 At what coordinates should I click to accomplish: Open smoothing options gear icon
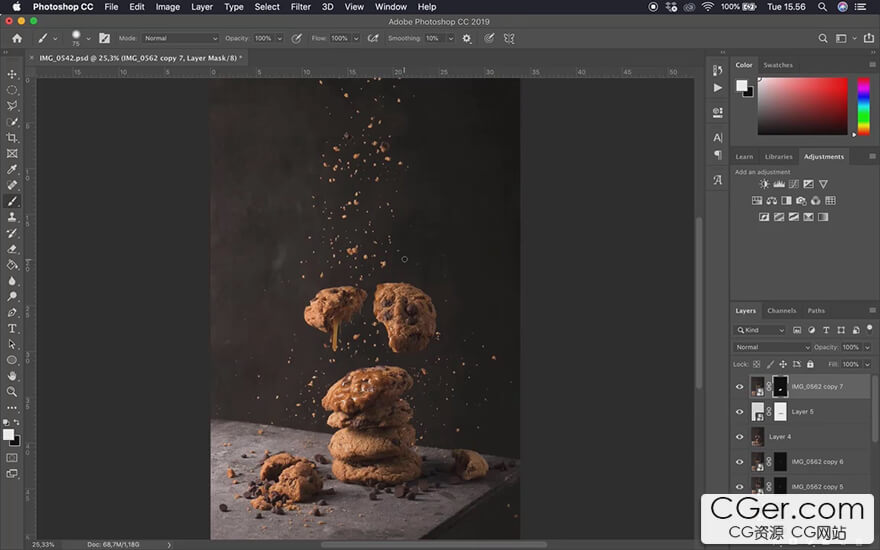pos(466,38)
